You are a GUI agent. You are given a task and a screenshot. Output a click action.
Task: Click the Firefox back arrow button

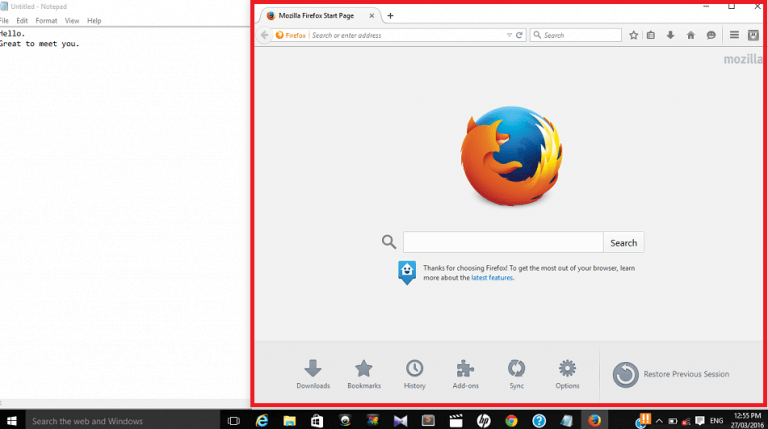pyautogui.click(x=264, y=35)
